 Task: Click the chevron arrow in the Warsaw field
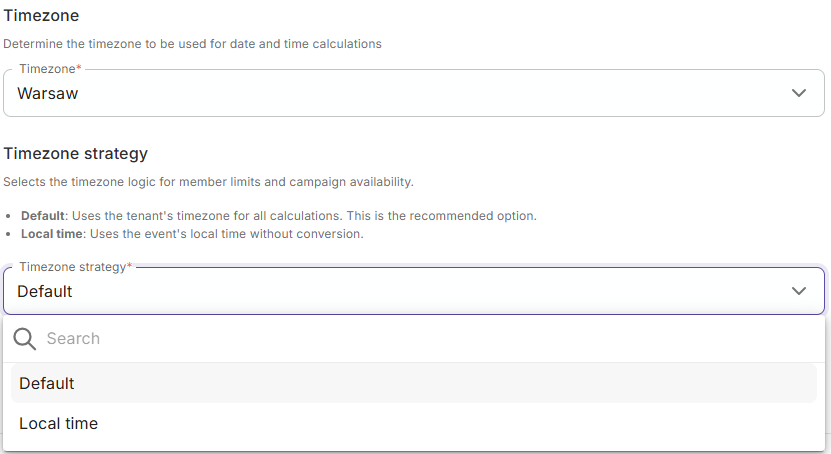pyautogui.click(x=799, y=93)
